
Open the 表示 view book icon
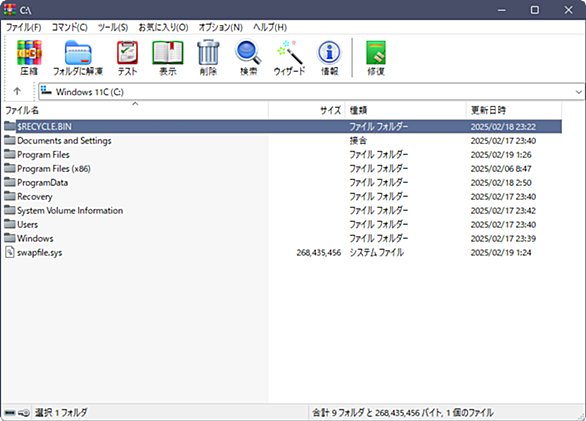coord(168,53)
